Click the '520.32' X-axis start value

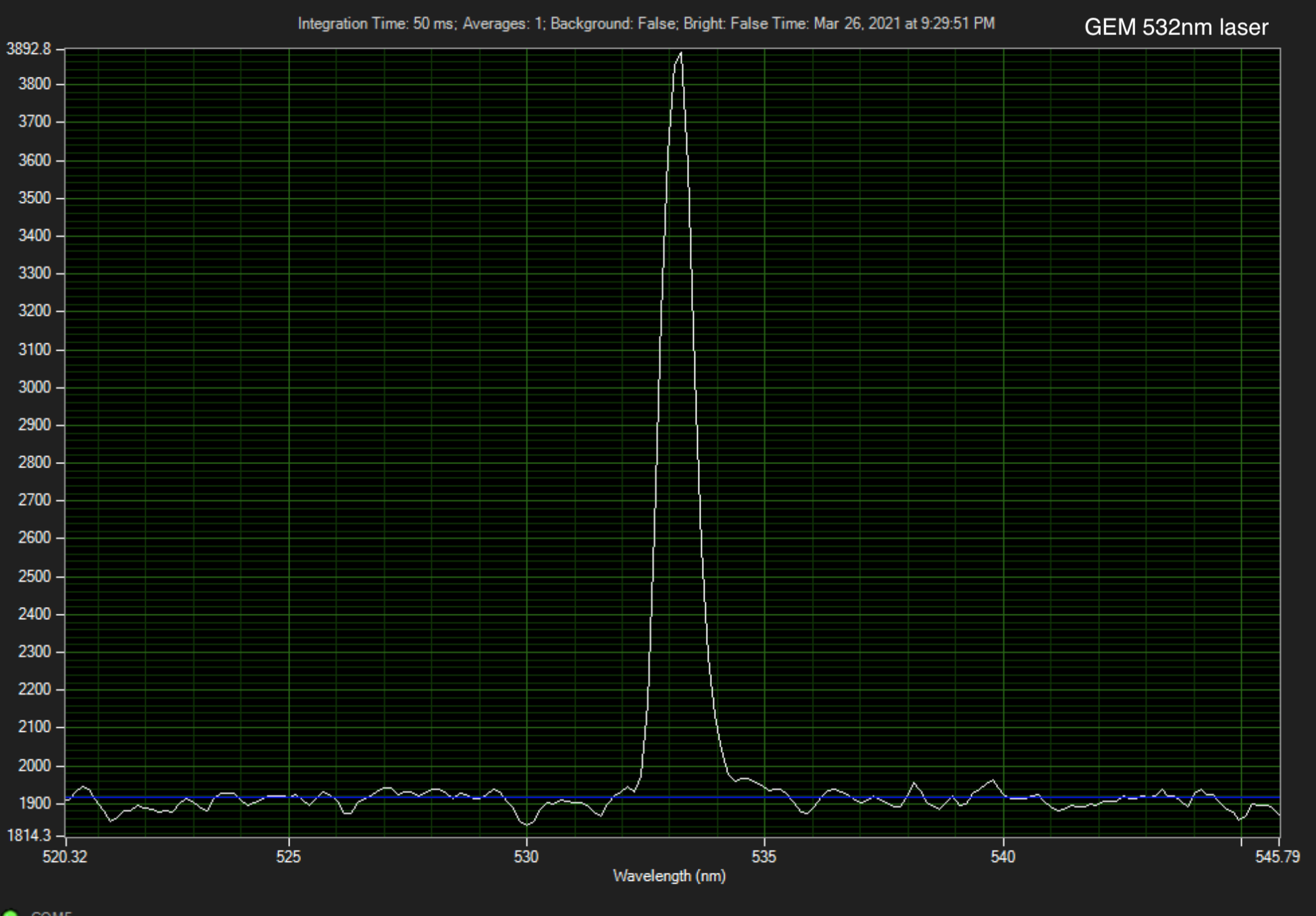65,856
